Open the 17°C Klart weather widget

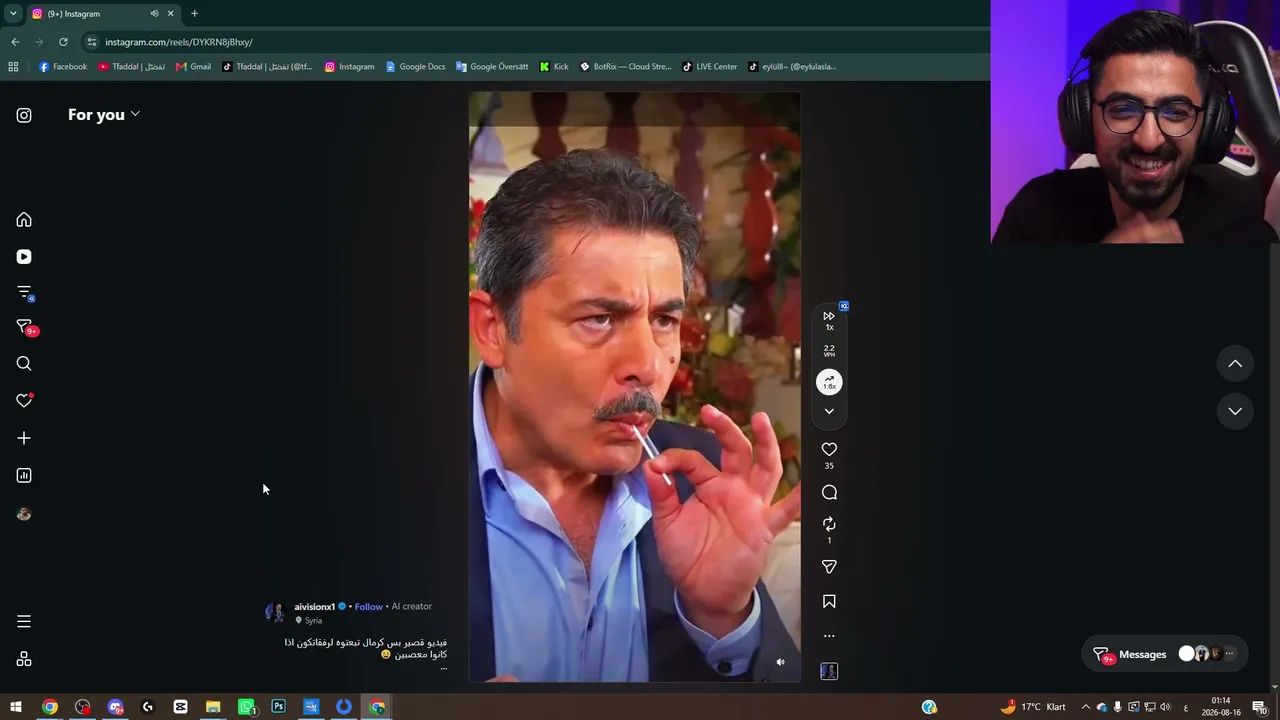(x=1033, y=707)
